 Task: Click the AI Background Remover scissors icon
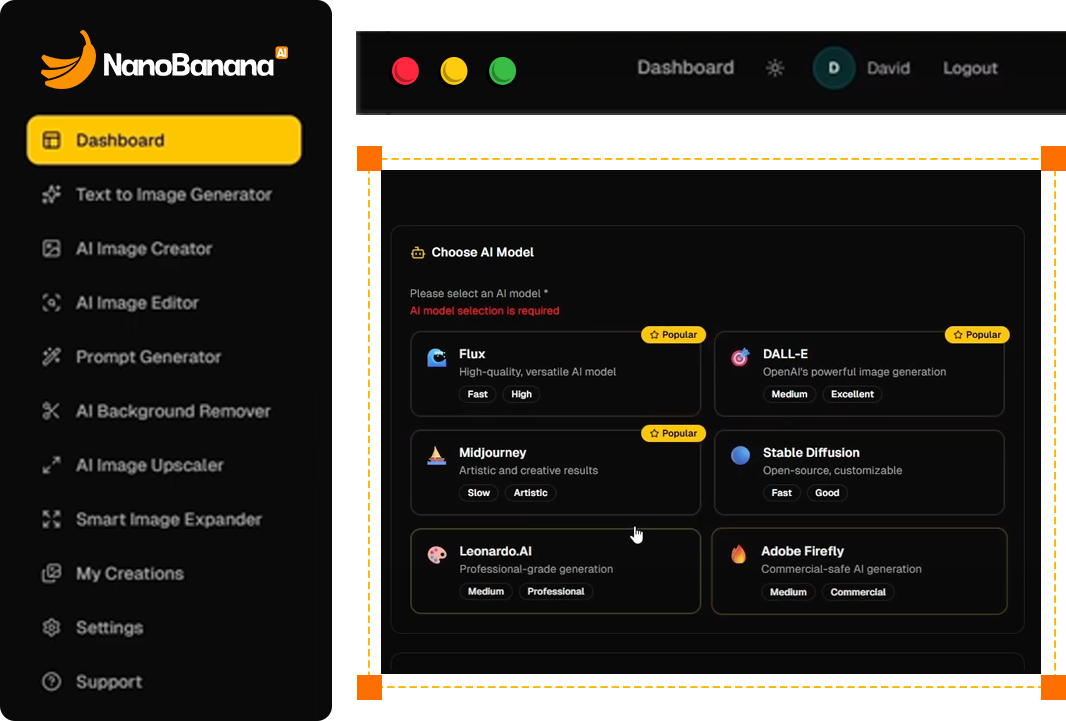[52, 411]
